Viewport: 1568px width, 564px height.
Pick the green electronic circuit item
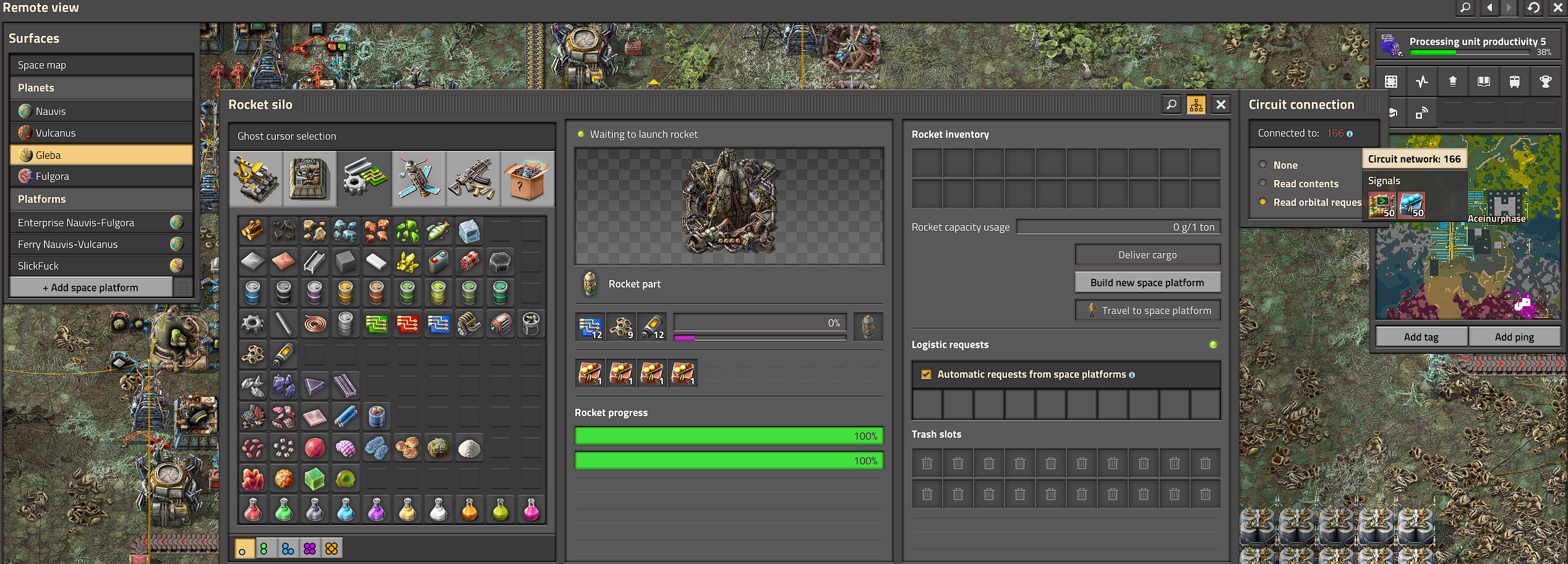point(377,324)
